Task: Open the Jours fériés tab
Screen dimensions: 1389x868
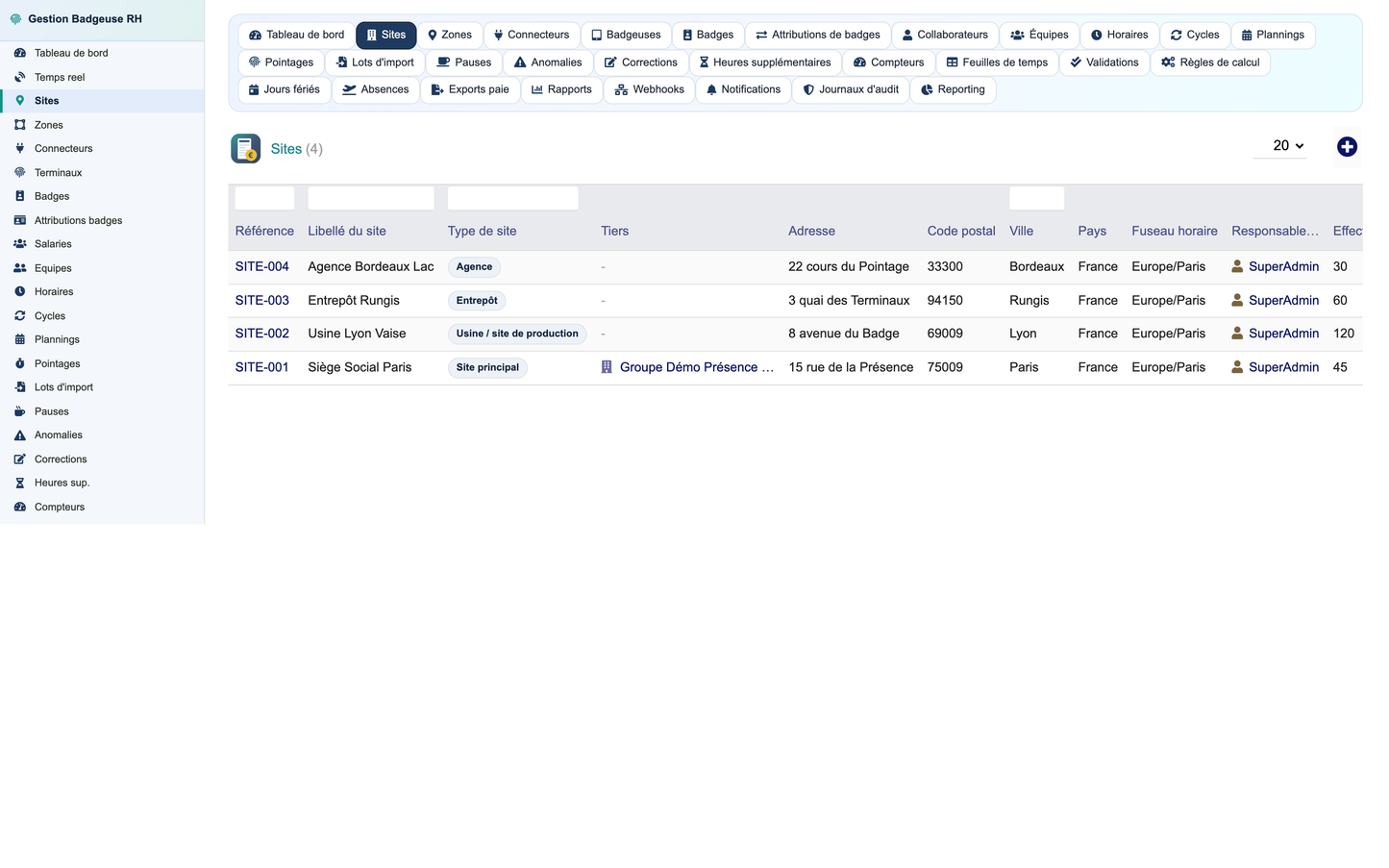Action: 284,89
